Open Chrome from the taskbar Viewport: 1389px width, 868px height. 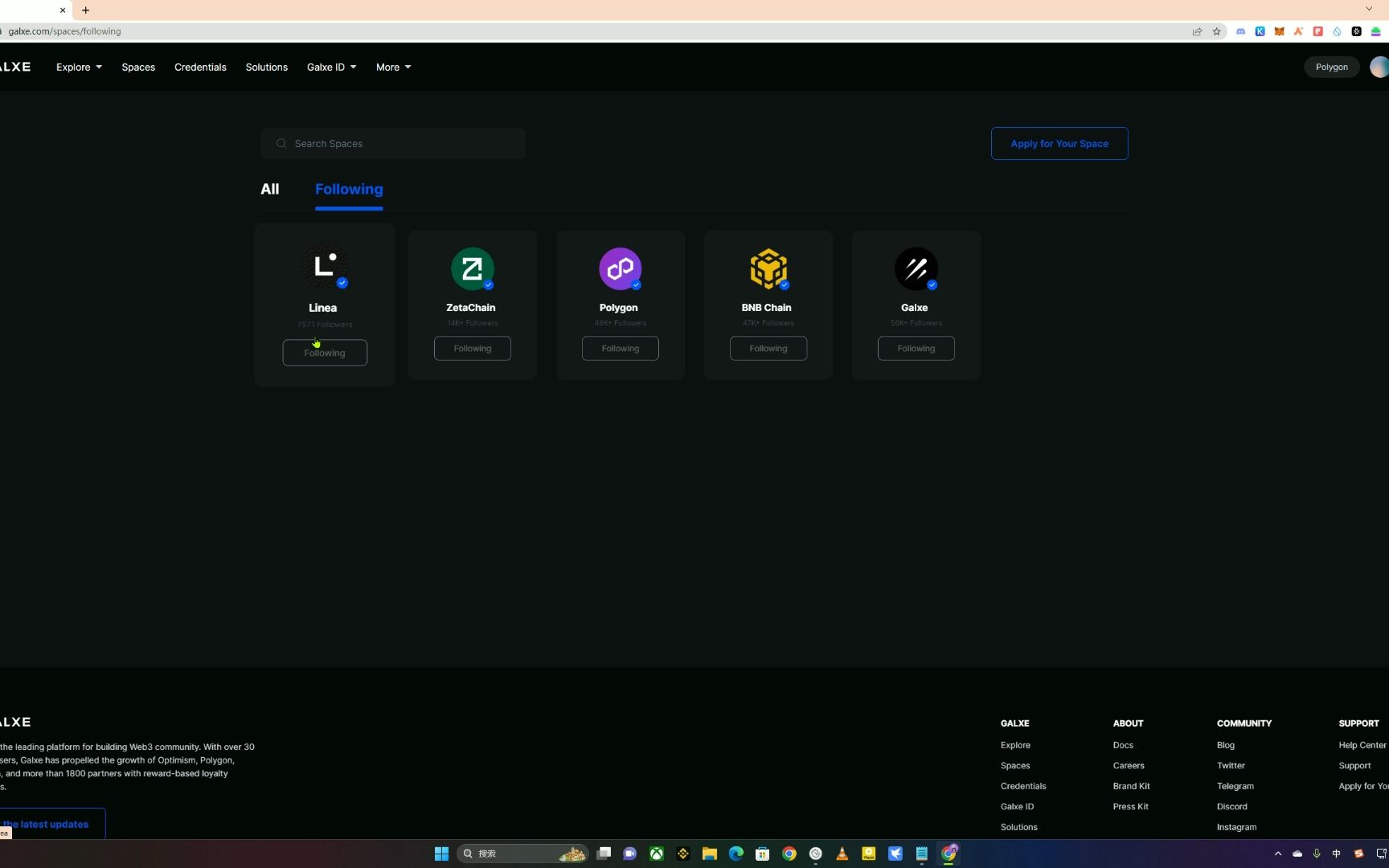tap(789, 854)
